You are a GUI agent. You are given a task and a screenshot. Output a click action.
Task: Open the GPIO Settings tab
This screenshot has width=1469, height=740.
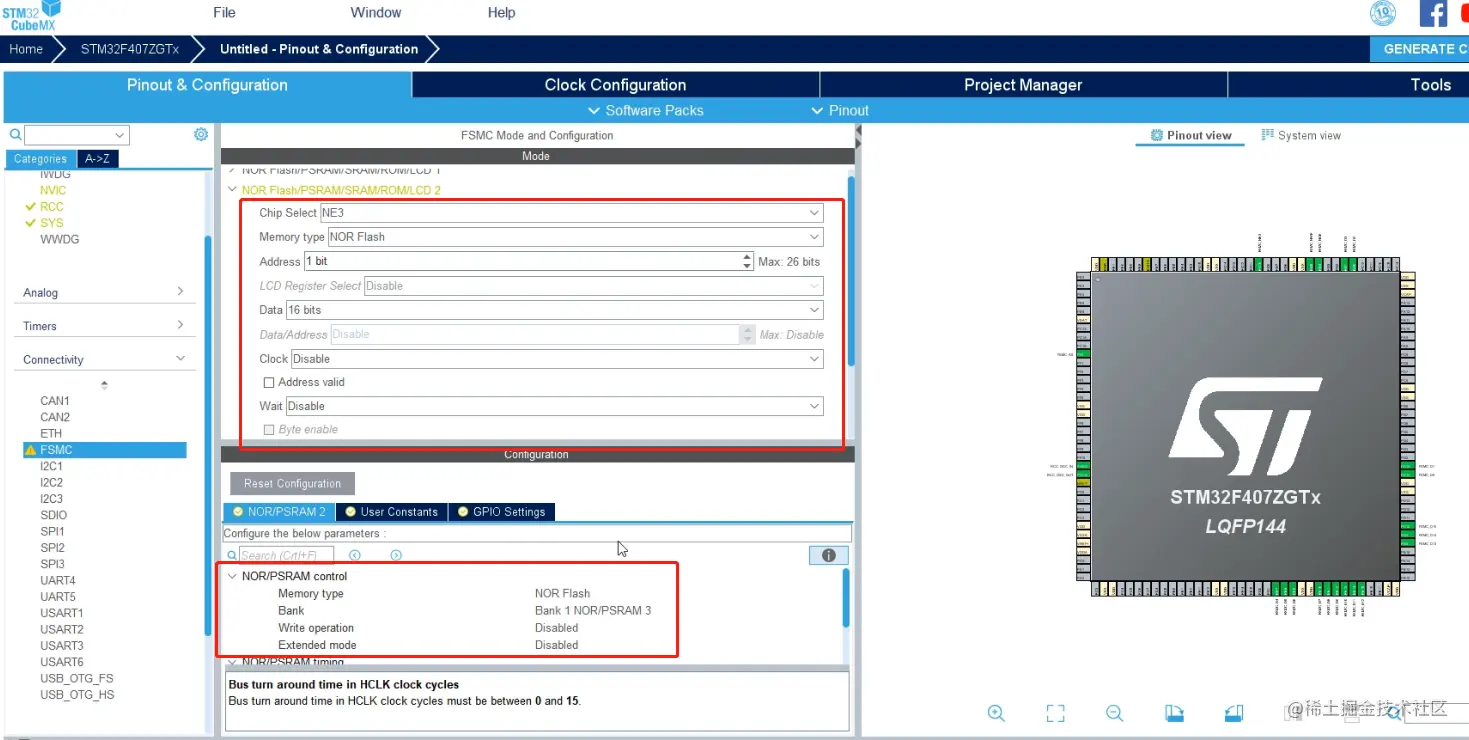click(x=501, y=512)
